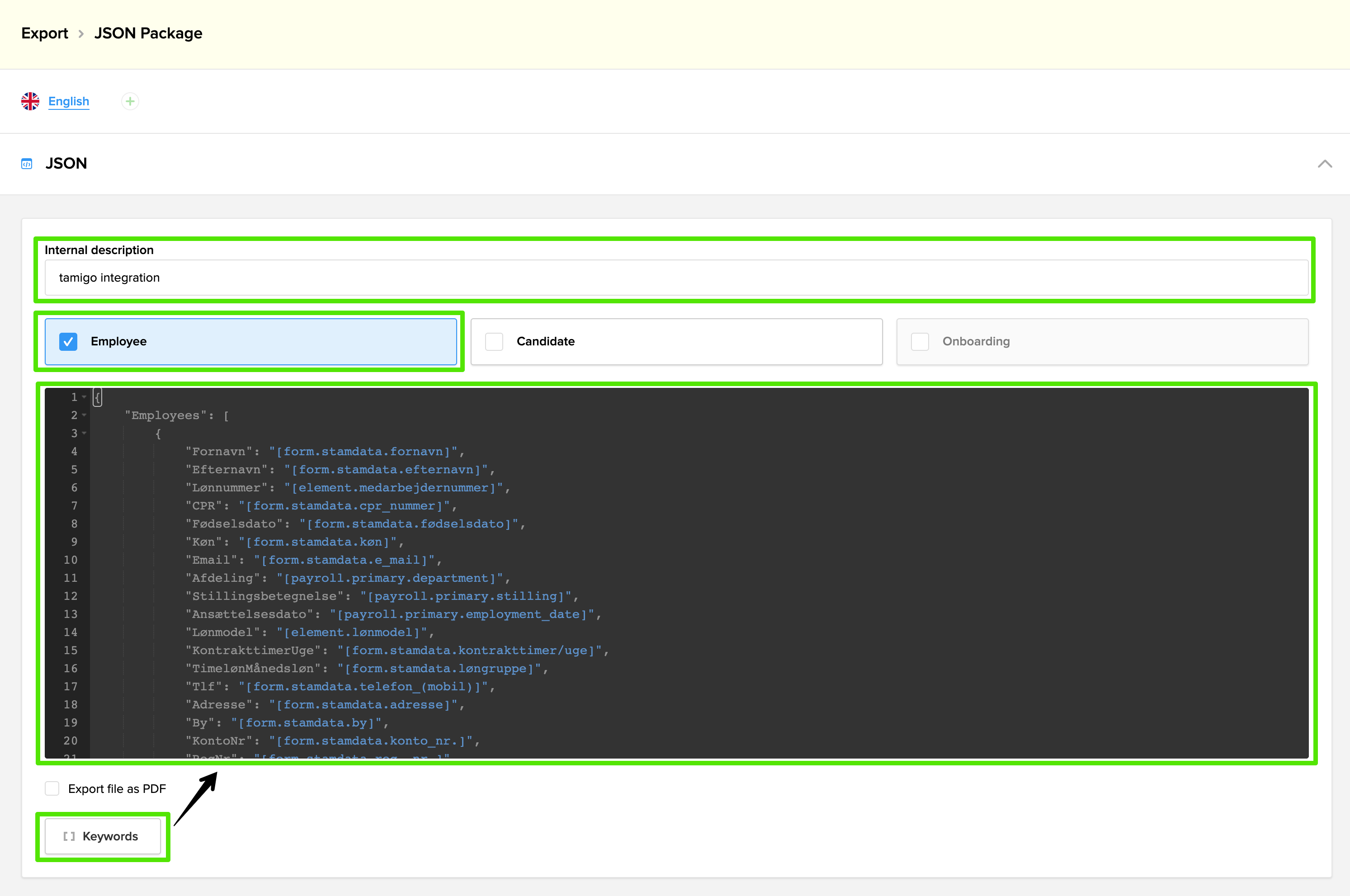Focus the Internal description text field
The image size is (1350, 896).
coord(676,278)
